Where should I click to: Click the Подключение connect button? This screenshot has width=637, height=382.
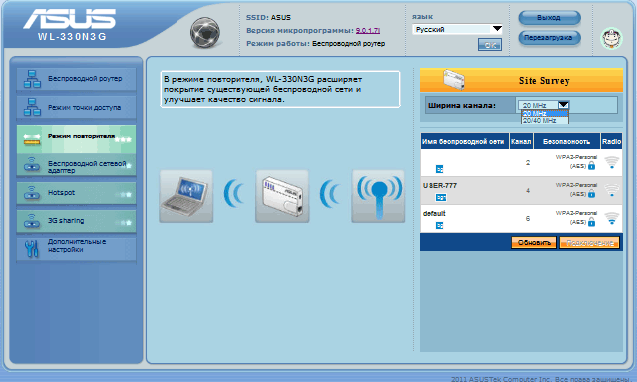click(589, 243)
